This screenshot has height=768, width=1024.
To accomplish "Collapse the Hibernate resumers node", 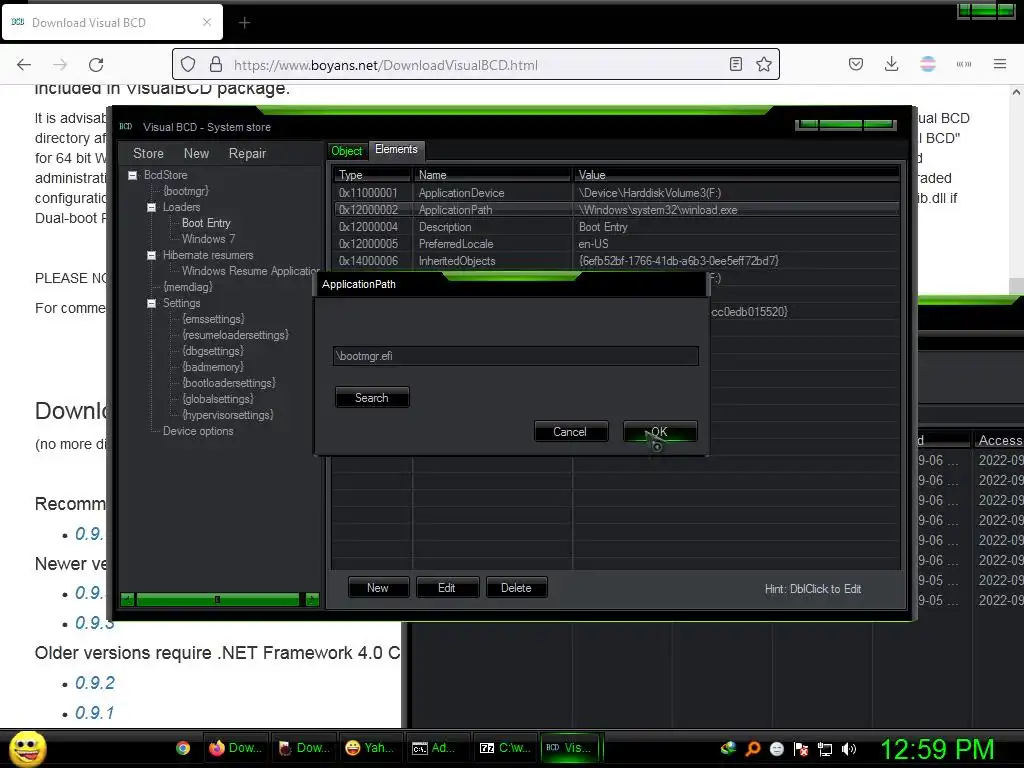I will point(152,255).
